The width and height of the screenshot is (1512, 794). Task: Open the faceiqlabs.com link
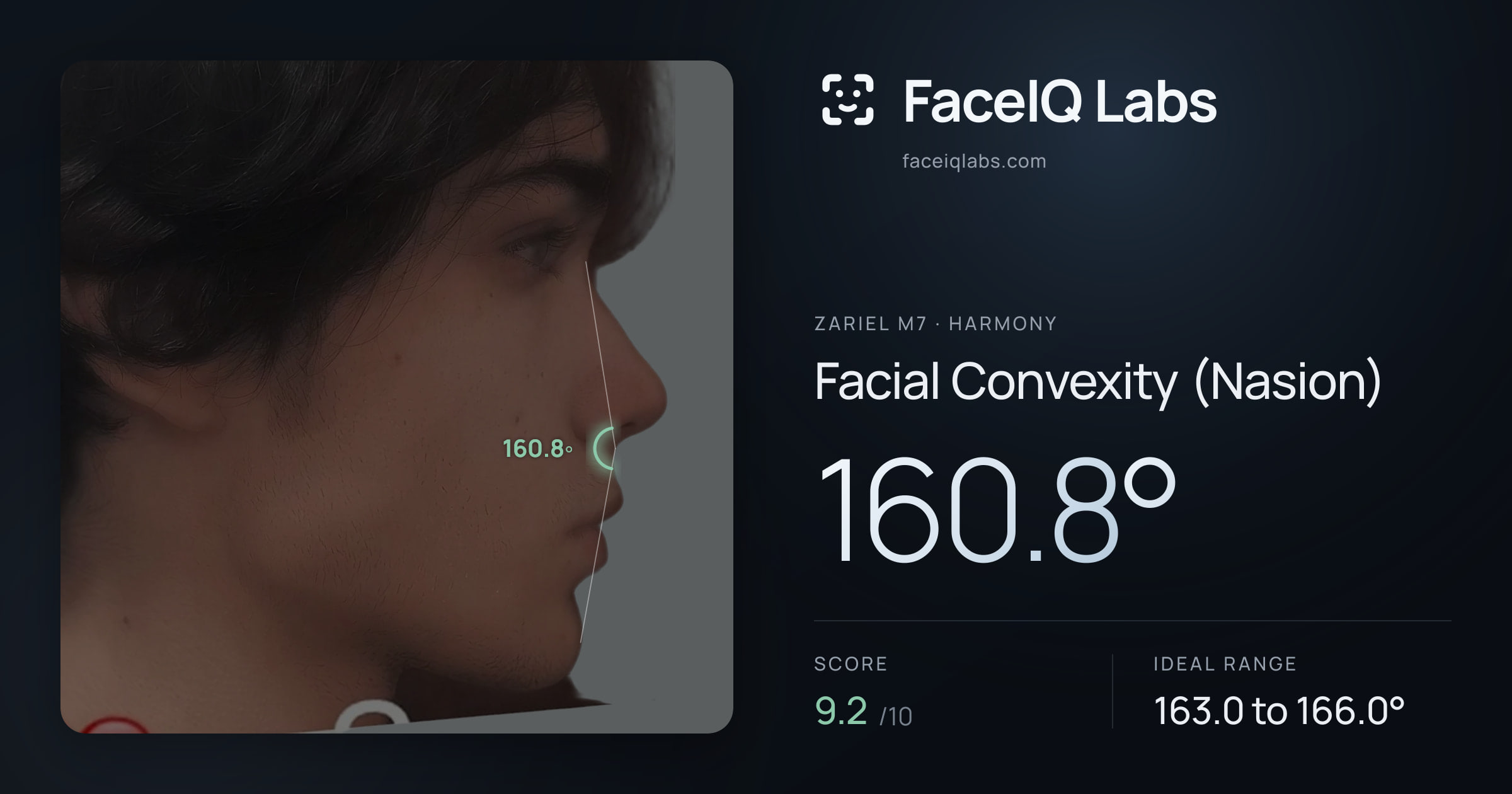[x=974, y=161]
